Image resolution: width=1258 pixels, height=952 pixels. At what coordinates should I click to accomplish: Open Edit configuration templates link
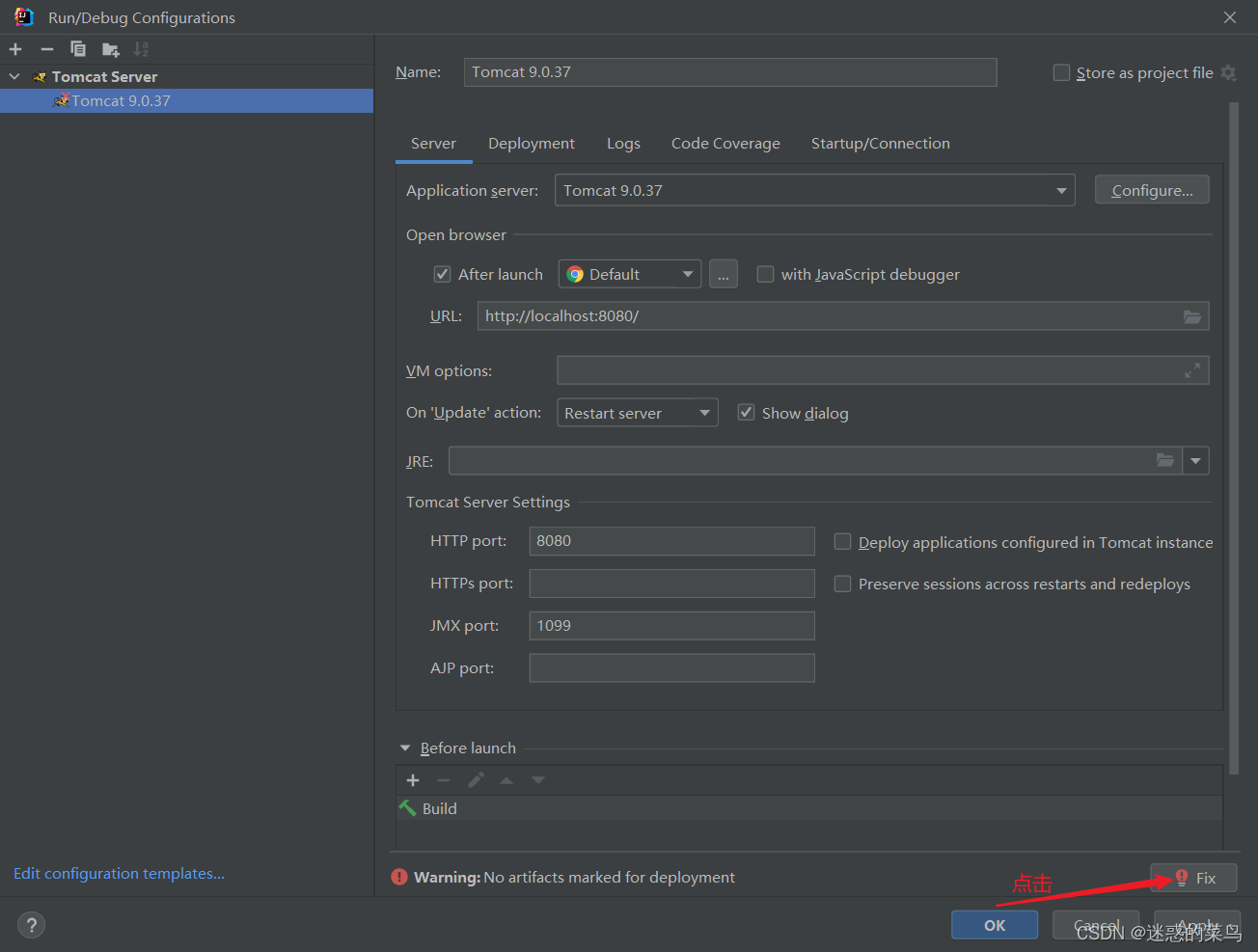point(119,873)
